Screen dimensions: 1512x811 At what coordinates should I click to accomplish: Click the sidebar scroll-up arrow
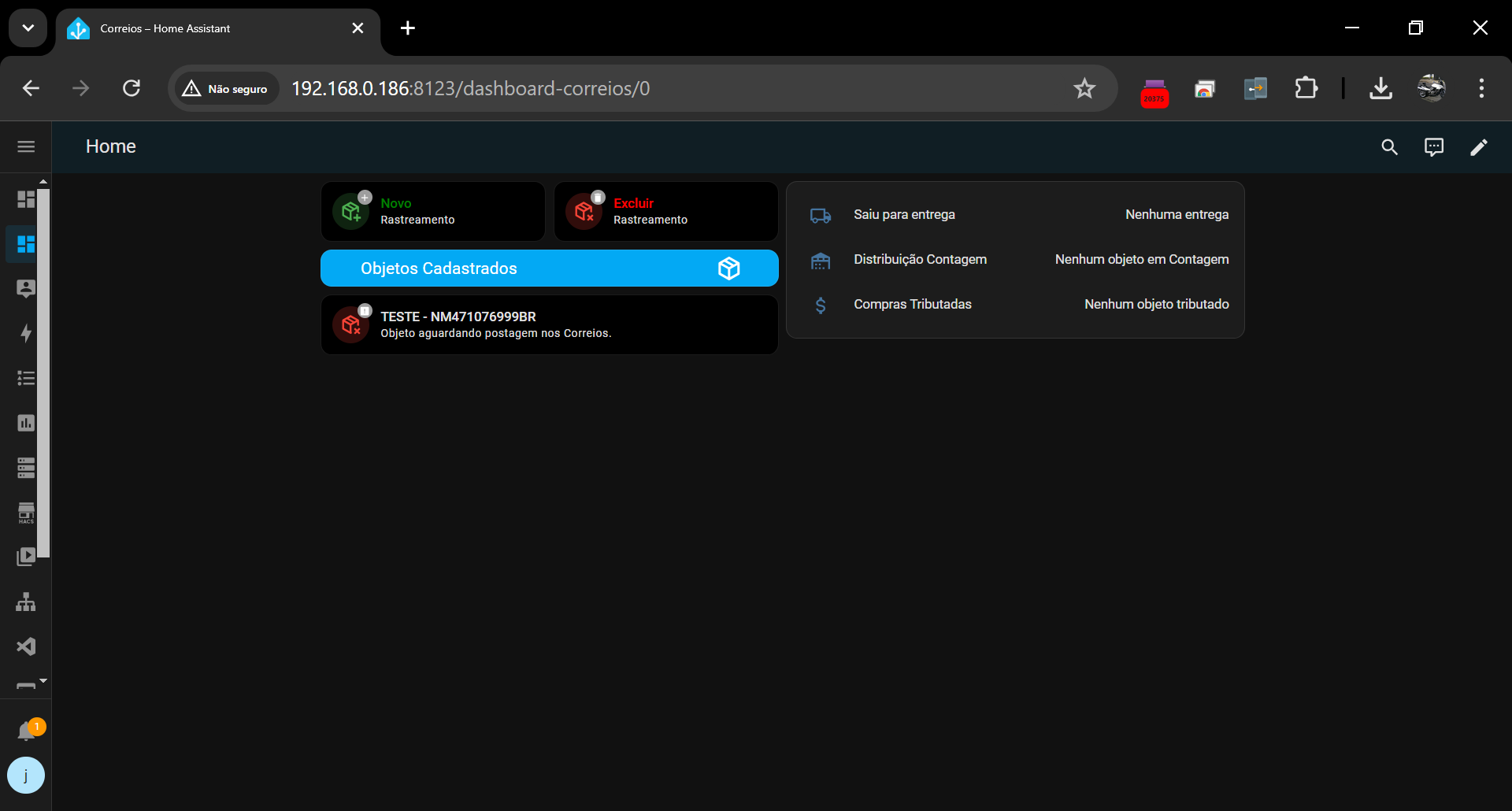[x=43, y=182]
